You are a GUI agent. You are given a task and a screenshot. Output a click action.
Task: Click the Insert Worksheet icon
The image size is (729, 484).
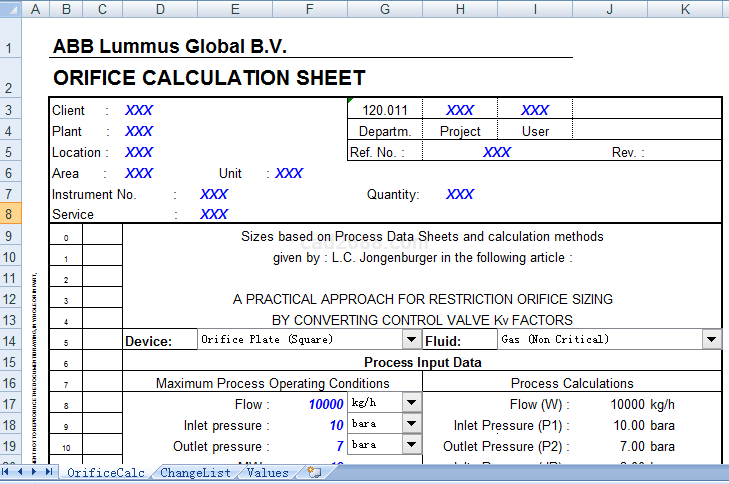point(314,473)
